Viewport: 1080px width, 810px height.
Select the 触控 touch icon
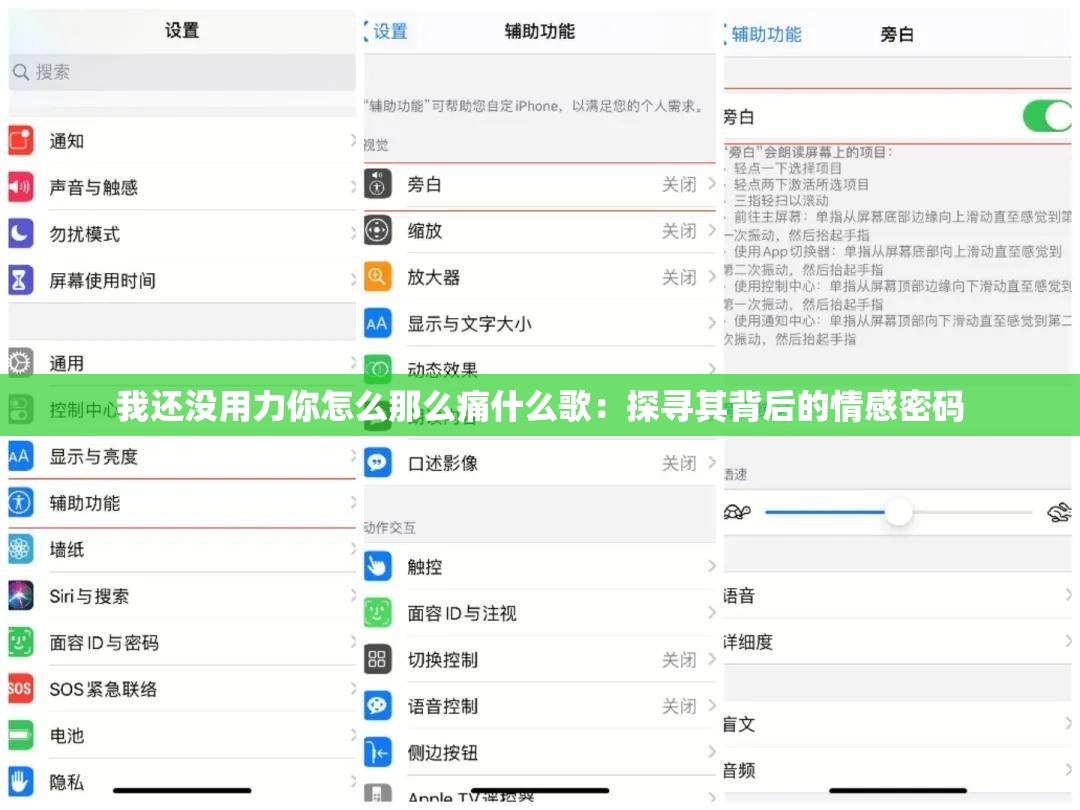point(377,567)
